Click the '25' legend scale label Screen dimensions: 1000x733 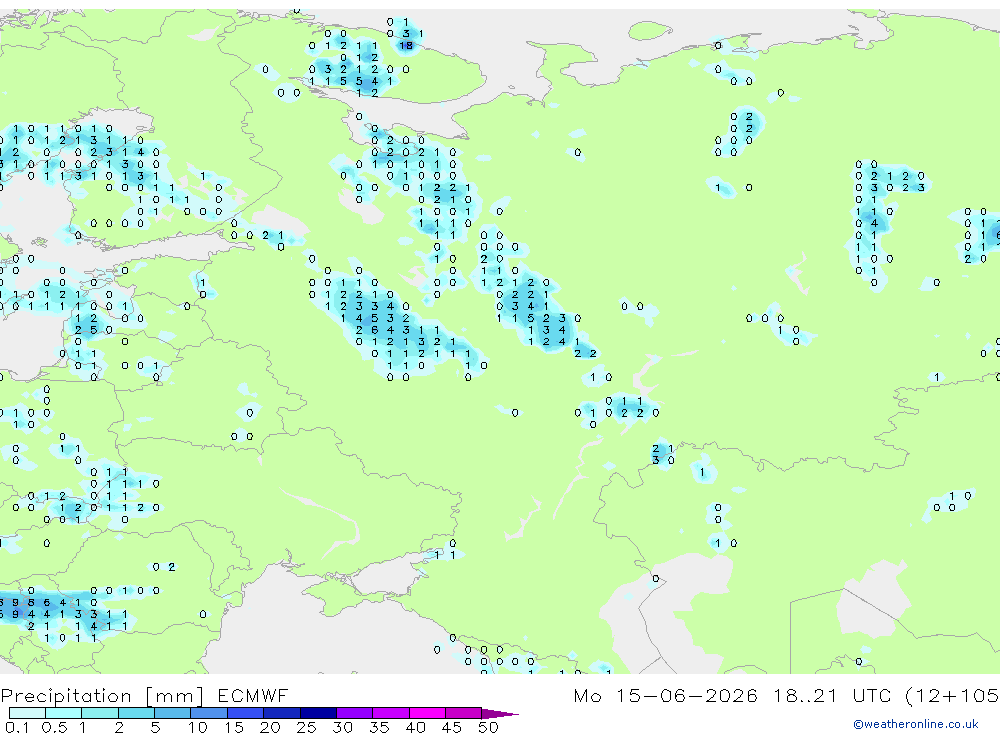point(306,727)
